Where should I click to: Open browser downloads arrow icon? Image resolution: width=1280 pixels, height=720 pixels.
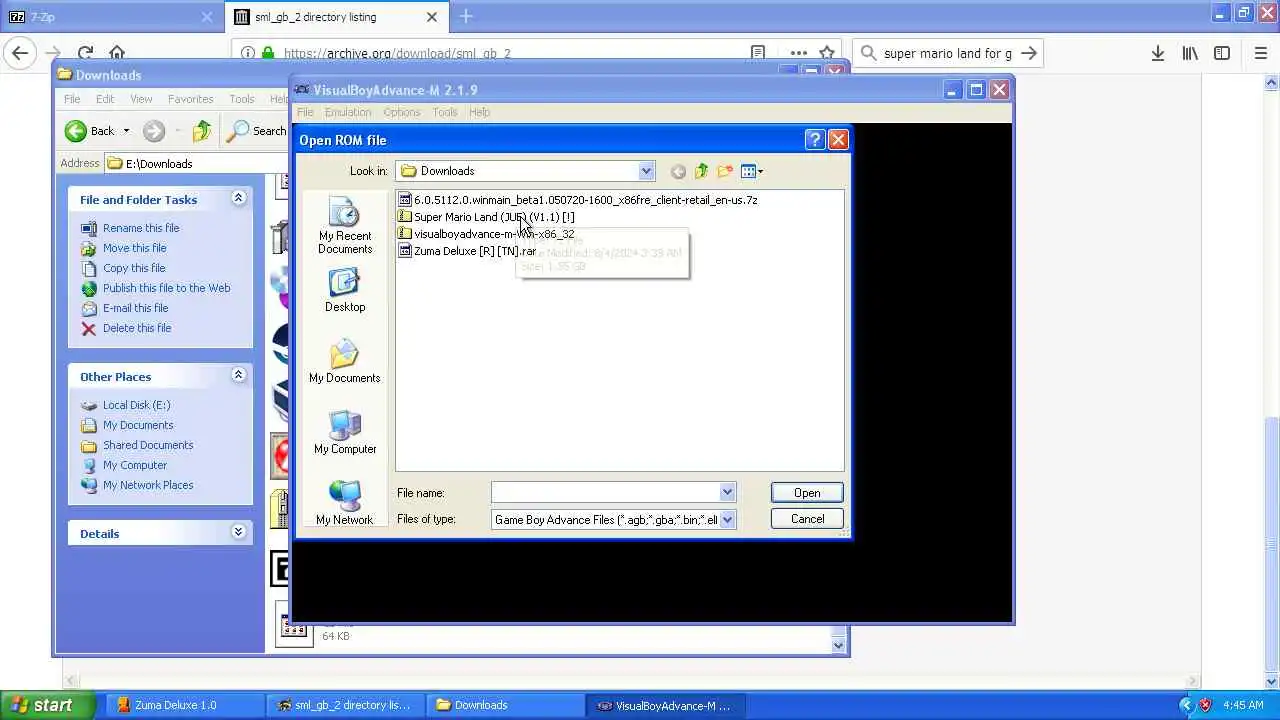(1158, 53)
